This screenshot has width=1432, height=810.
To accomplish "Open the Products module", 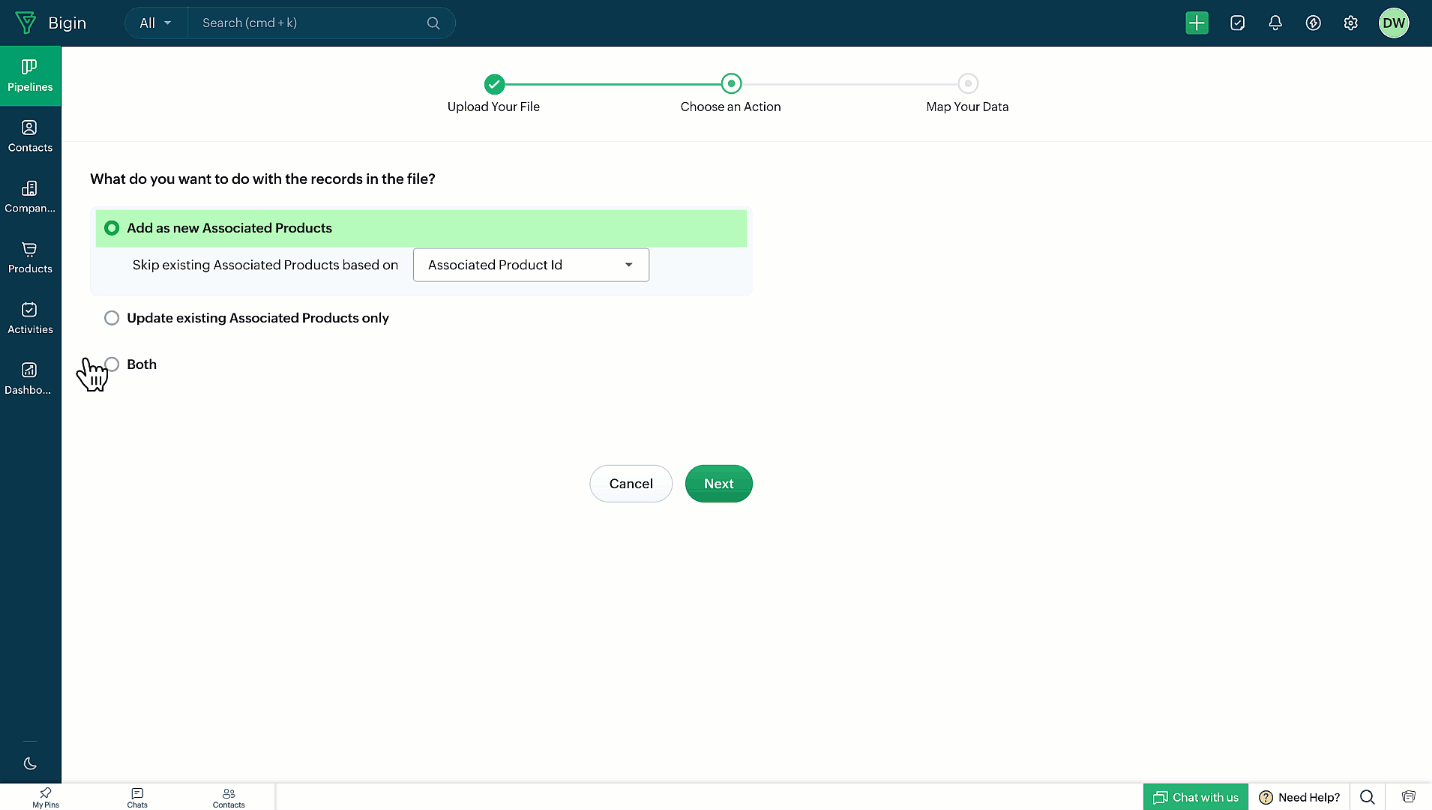I will point(30,258).
